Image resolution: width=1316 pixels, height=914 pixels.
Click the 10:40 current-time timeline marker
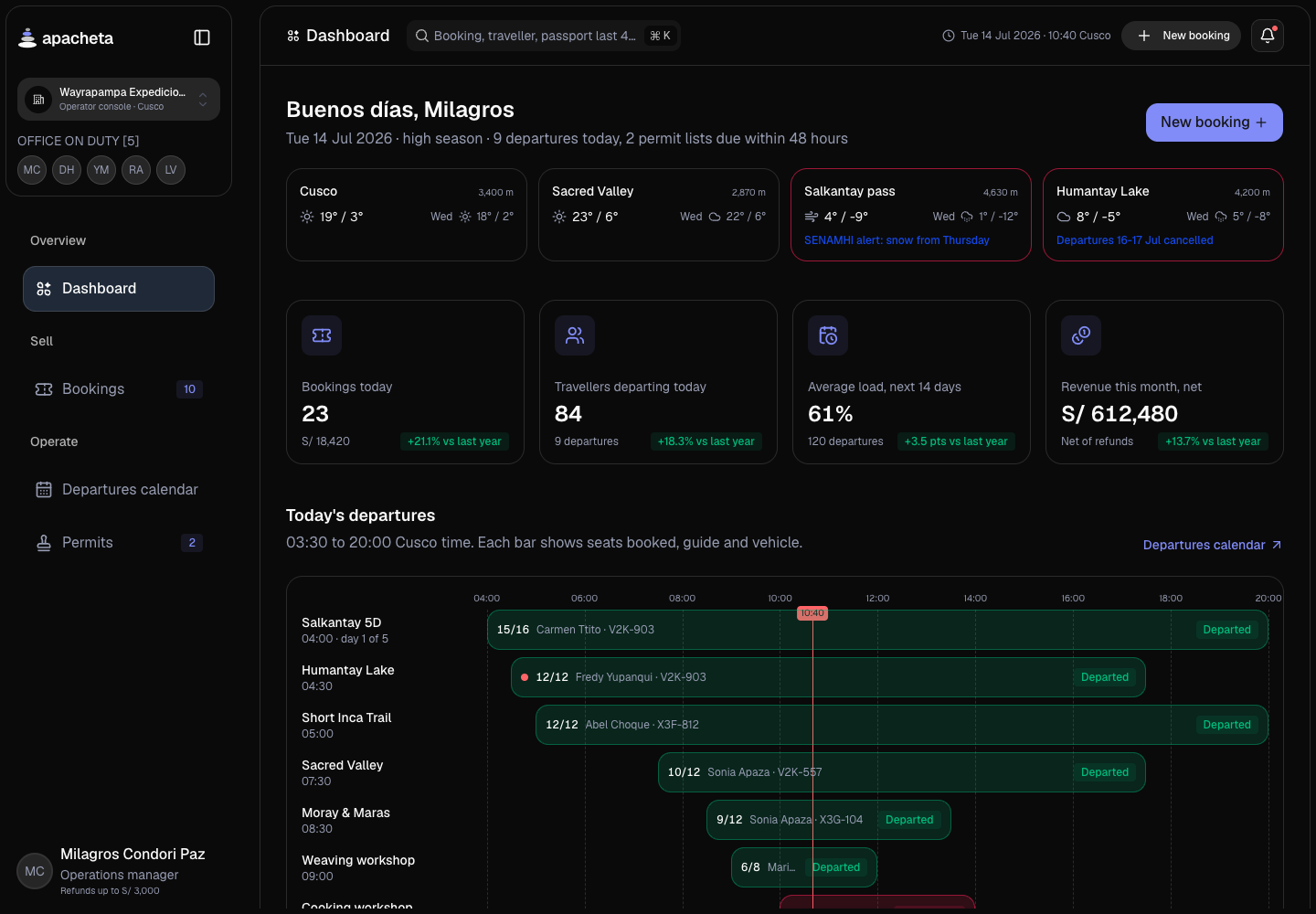812,613
